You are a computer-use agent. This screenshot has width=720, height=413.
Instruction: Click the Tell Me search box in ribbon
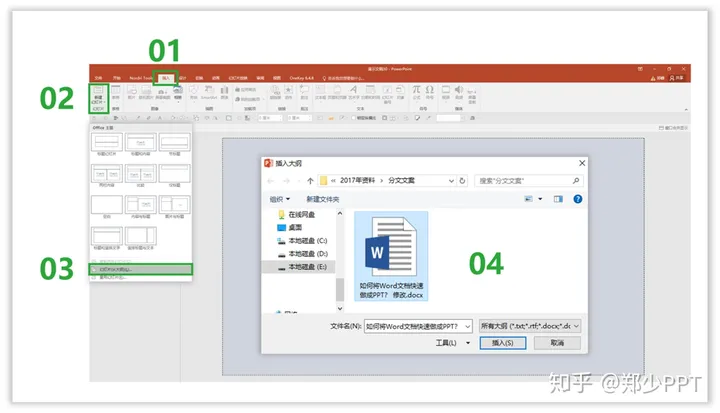[x=343, y=78]
